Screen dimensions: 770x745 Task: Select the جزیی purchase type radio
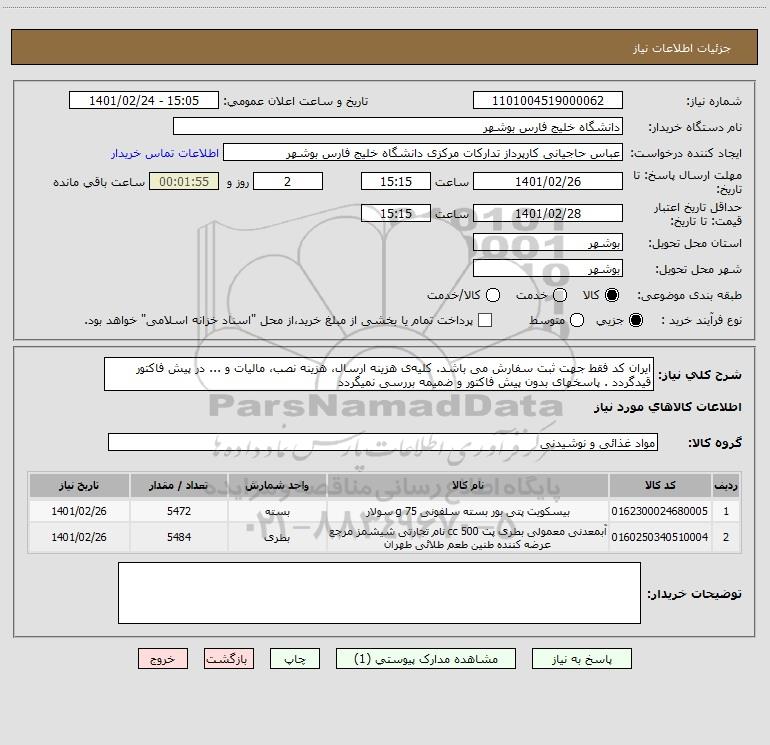point(636,321)
